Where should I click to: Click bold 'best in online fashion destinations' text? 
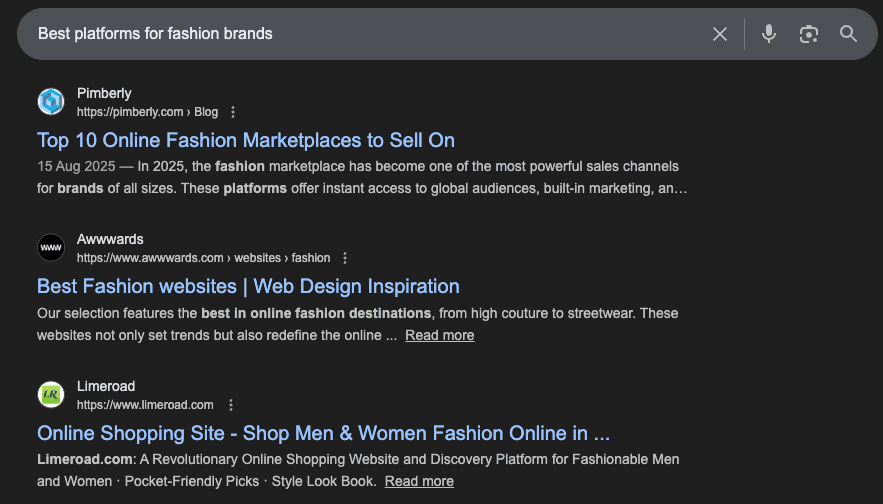(316, 313)
